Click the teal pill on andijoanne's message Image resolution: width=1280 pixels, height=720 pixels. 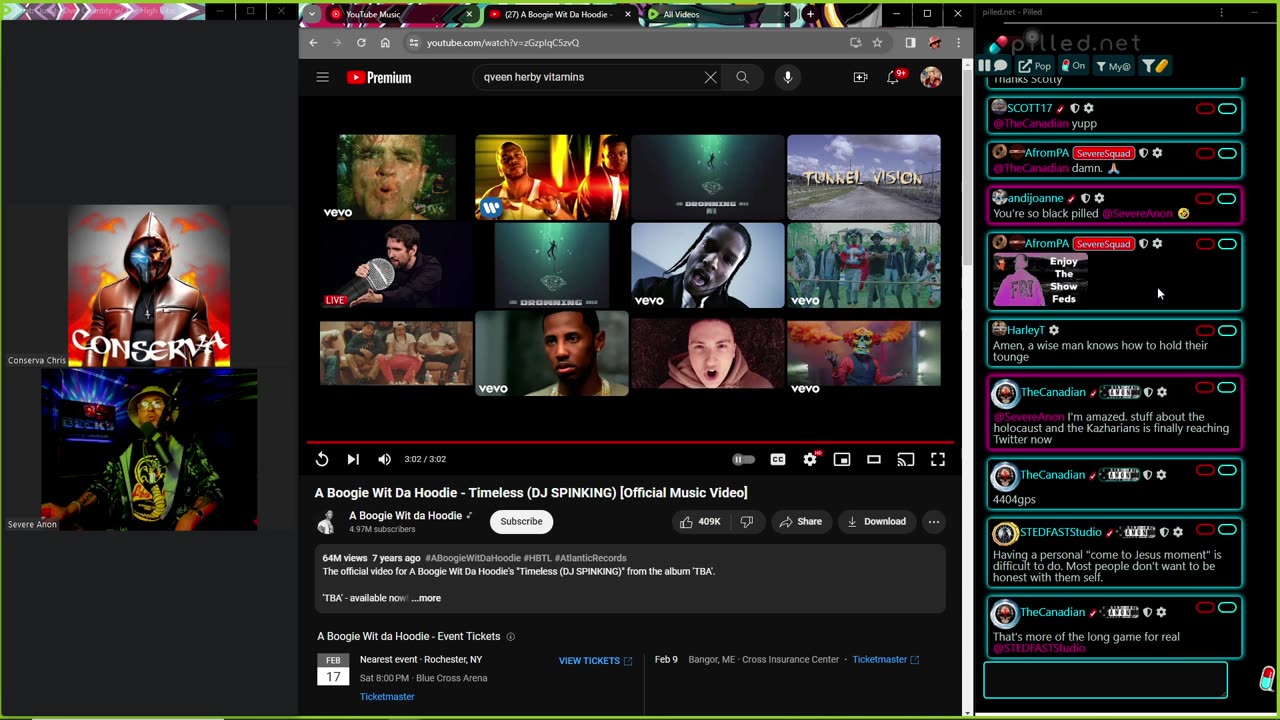point(1227,198)
